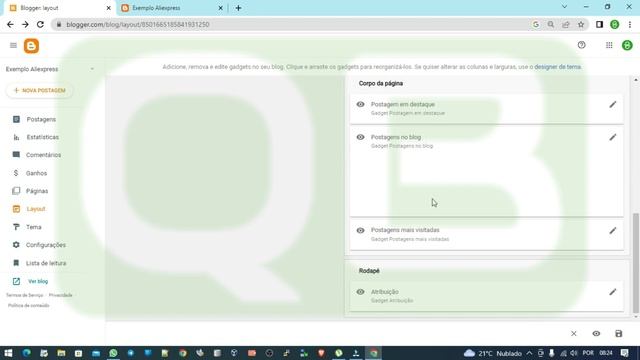The height and width of the screenshot is (360, 640).
Task: Go back in browser history
Action: (x=10, y=24)
